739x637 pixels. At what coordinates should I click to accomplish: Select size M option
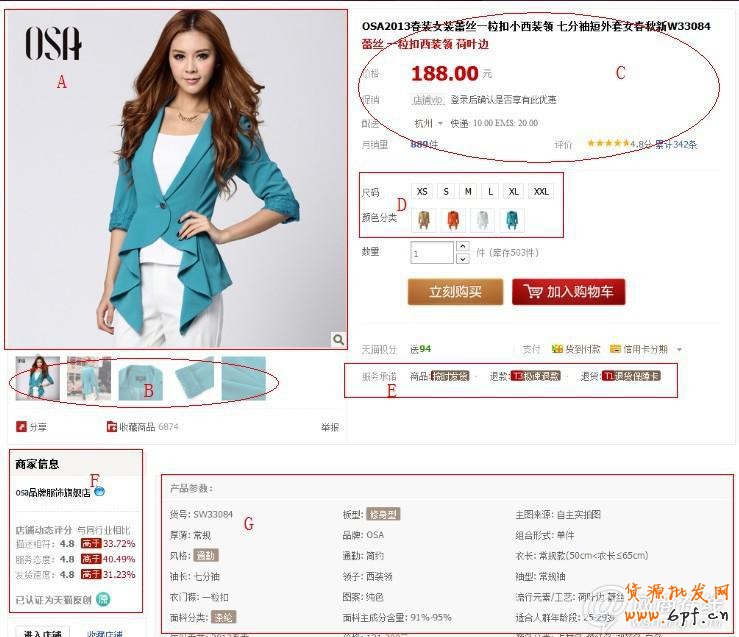468,191
